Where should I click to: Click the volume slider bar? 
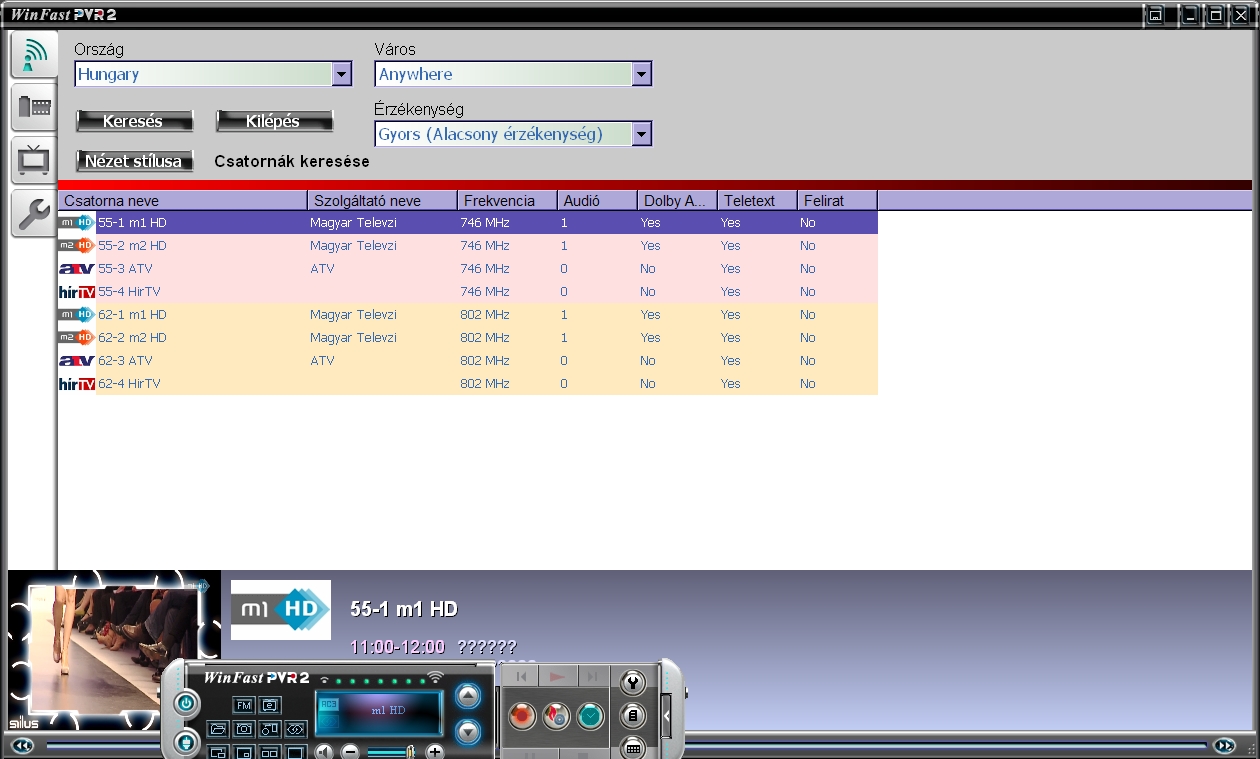392,751
